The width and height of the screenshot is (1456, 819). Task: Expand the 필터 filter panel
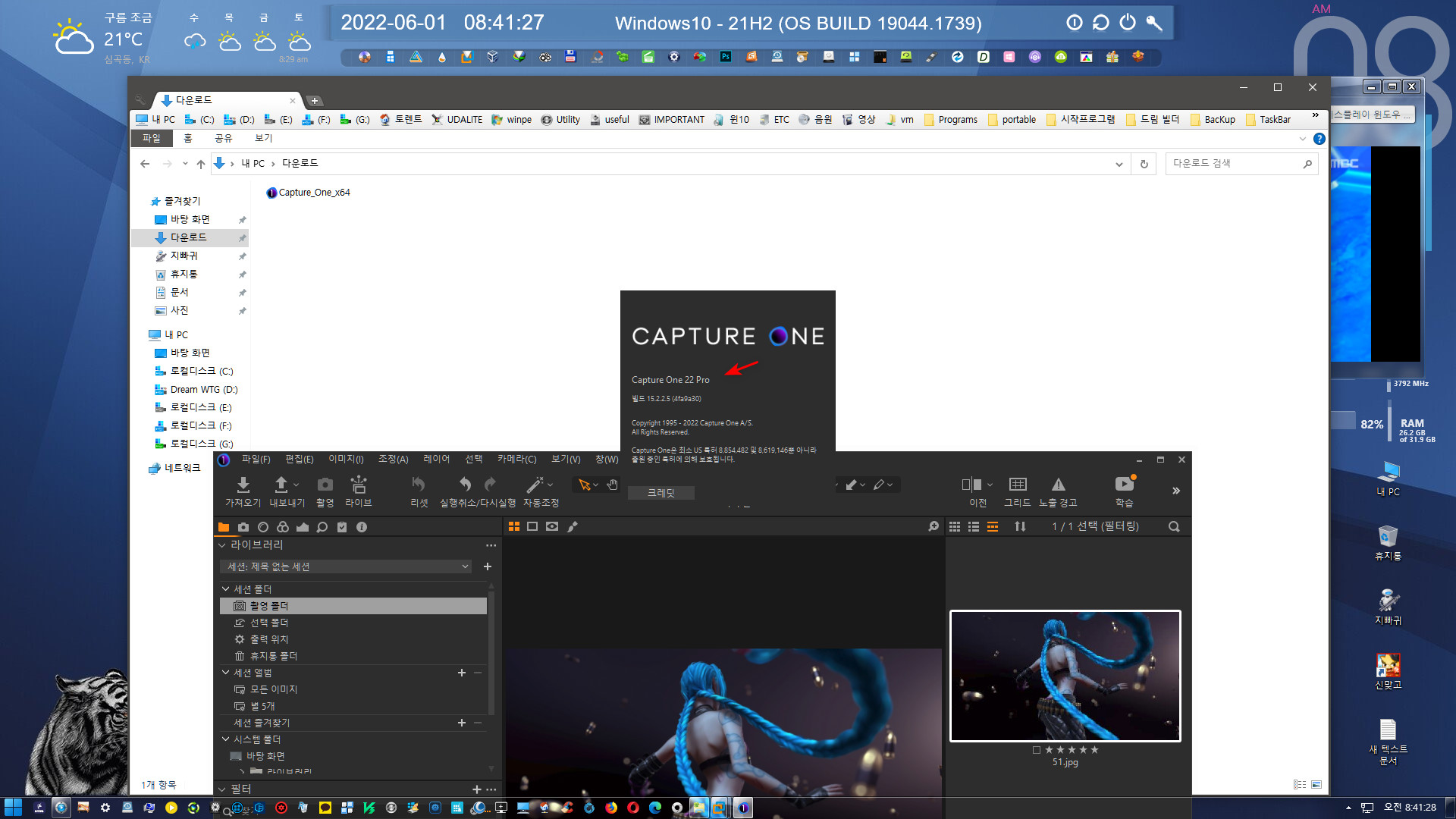(222, 789)
